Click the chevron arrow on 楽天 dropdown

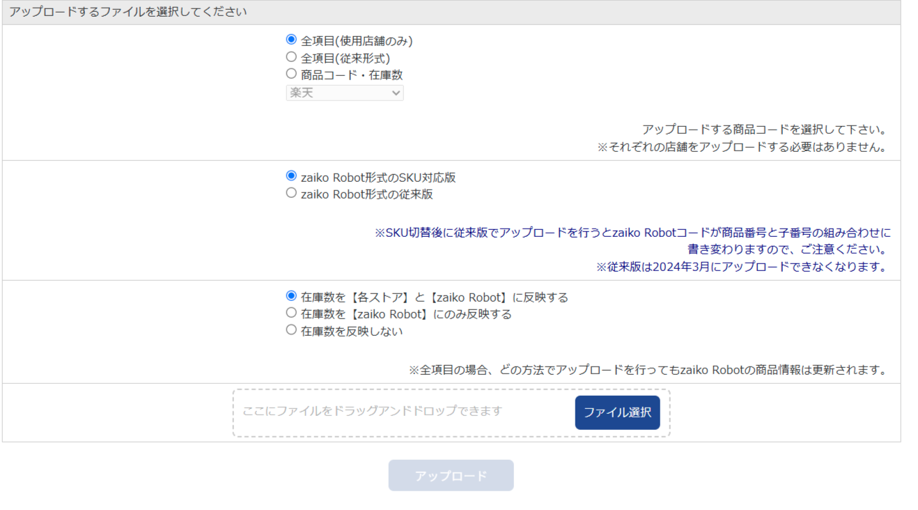pyautogui.click(x=396, y=93)
